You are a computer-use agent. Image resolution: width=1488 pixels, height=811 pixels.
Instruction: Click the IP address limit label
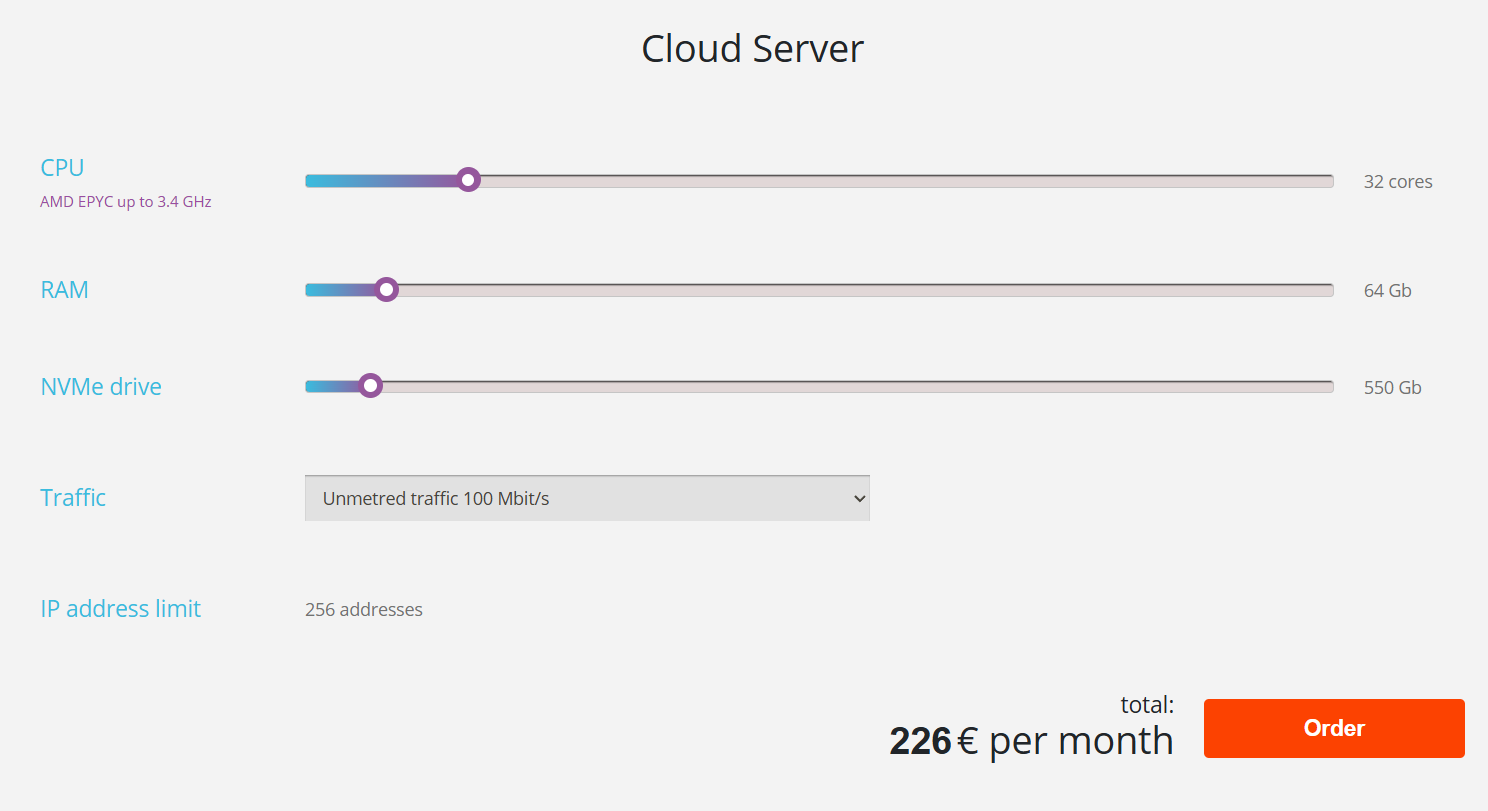[120, 608]
